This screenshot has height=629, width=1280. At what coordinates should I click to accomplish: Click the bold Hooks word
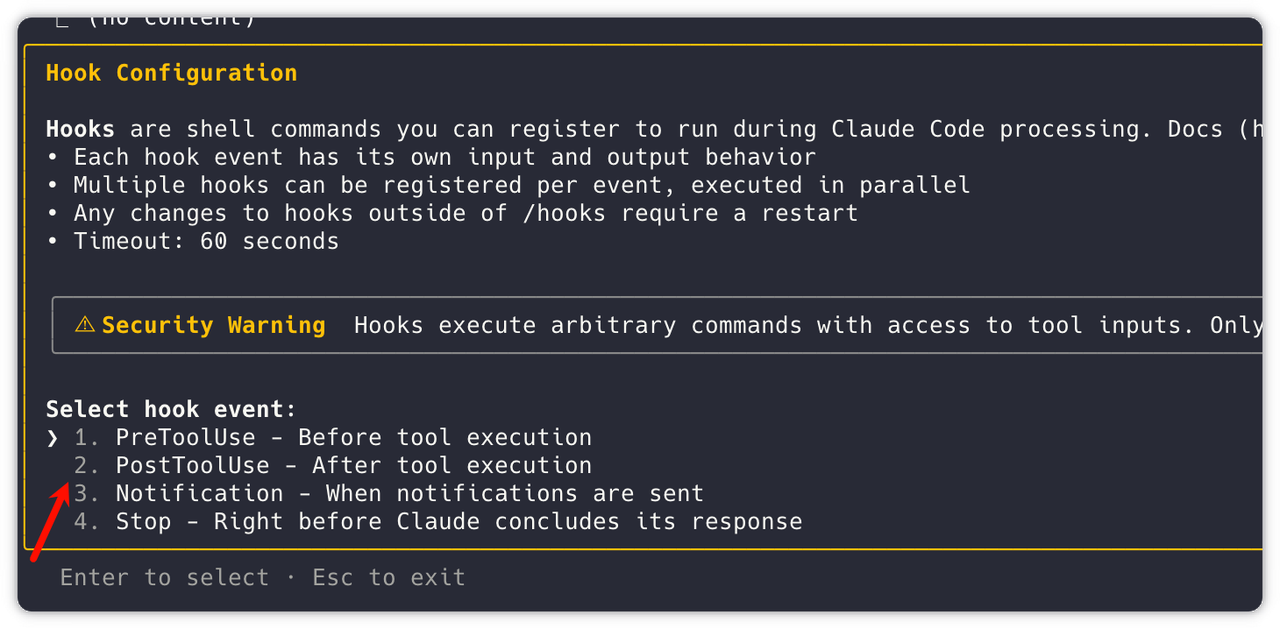(x=80, y=129)
